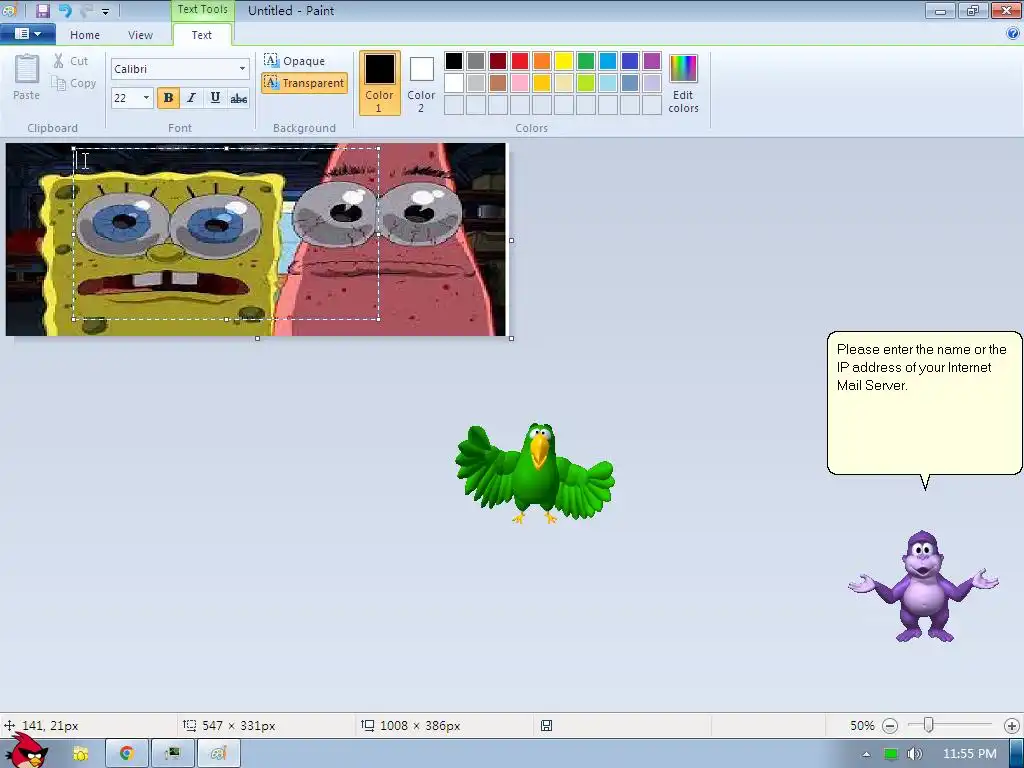The height and width of the screenshot is (768, 1024).
Task: Click Bonzi's mail server speech balloon
Action: [924, 403]
